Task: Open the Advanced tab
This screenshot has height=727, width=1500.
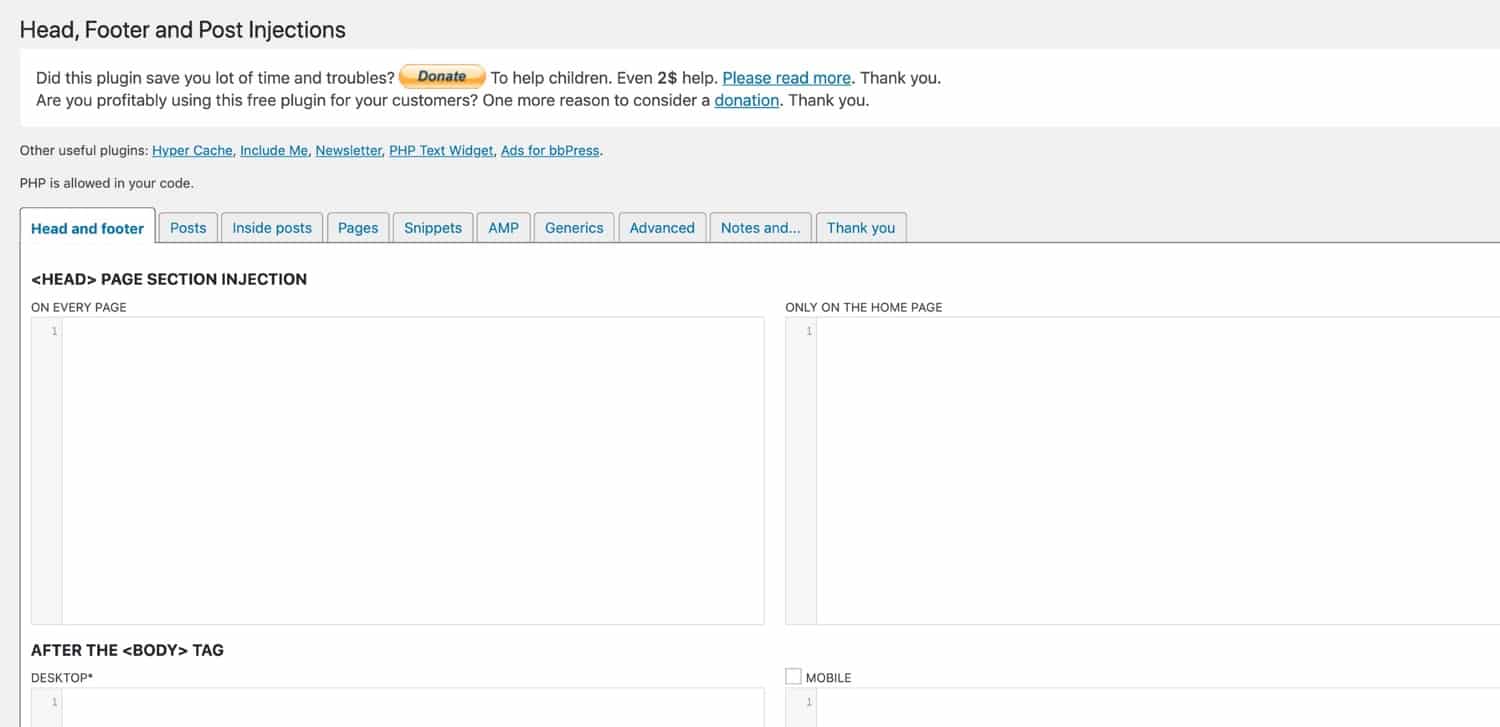Action: point(662,228)
